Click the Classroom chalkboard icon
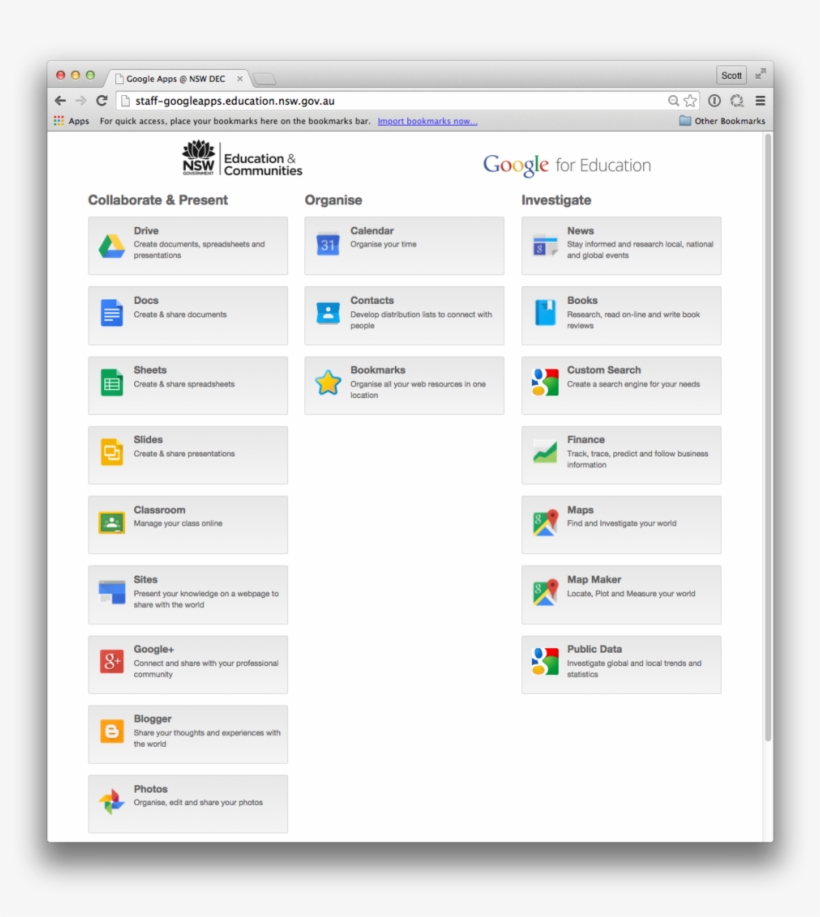Viewport: 820px width, 917px height. 111,522
